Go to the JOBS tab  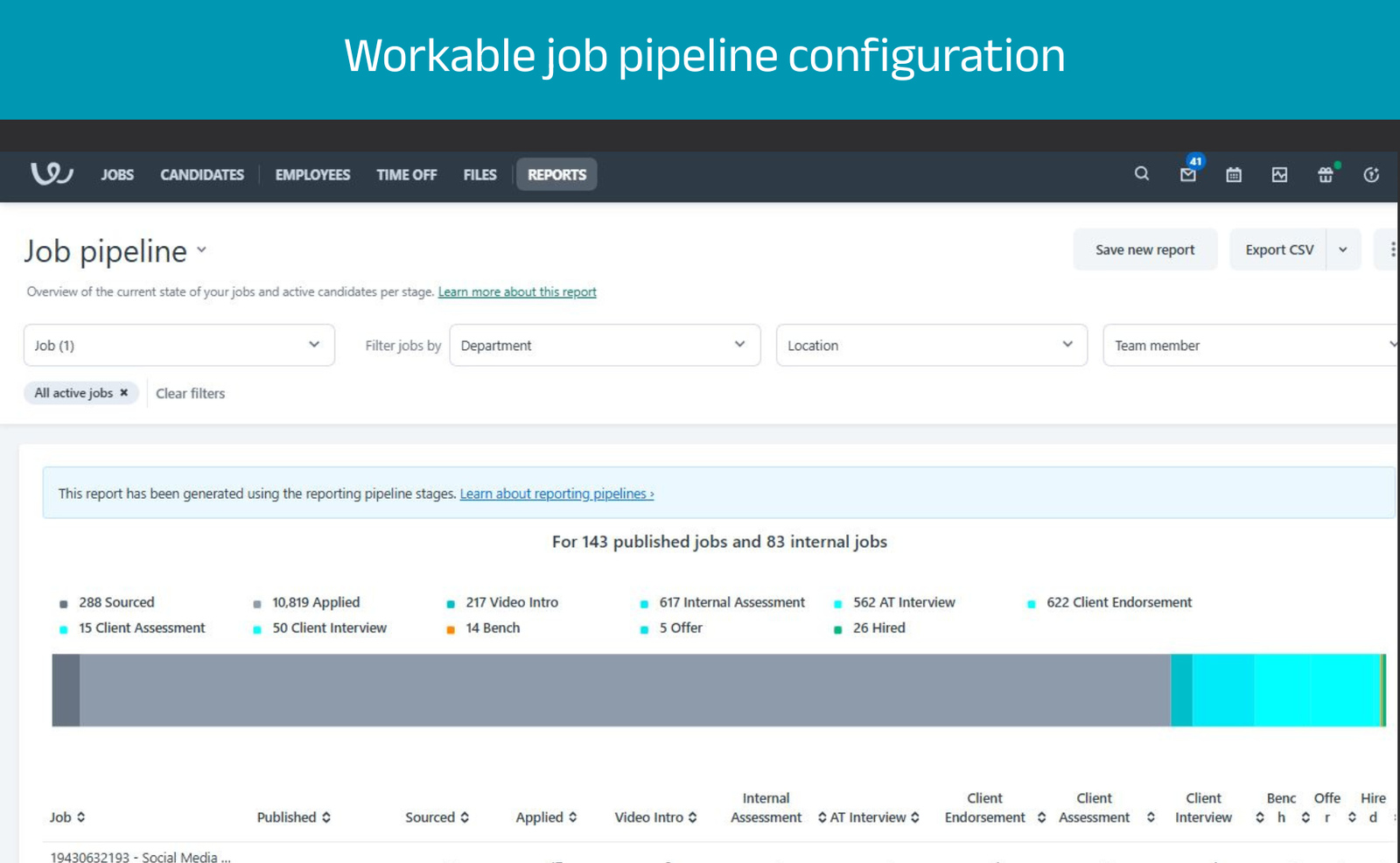pos(117,174)
